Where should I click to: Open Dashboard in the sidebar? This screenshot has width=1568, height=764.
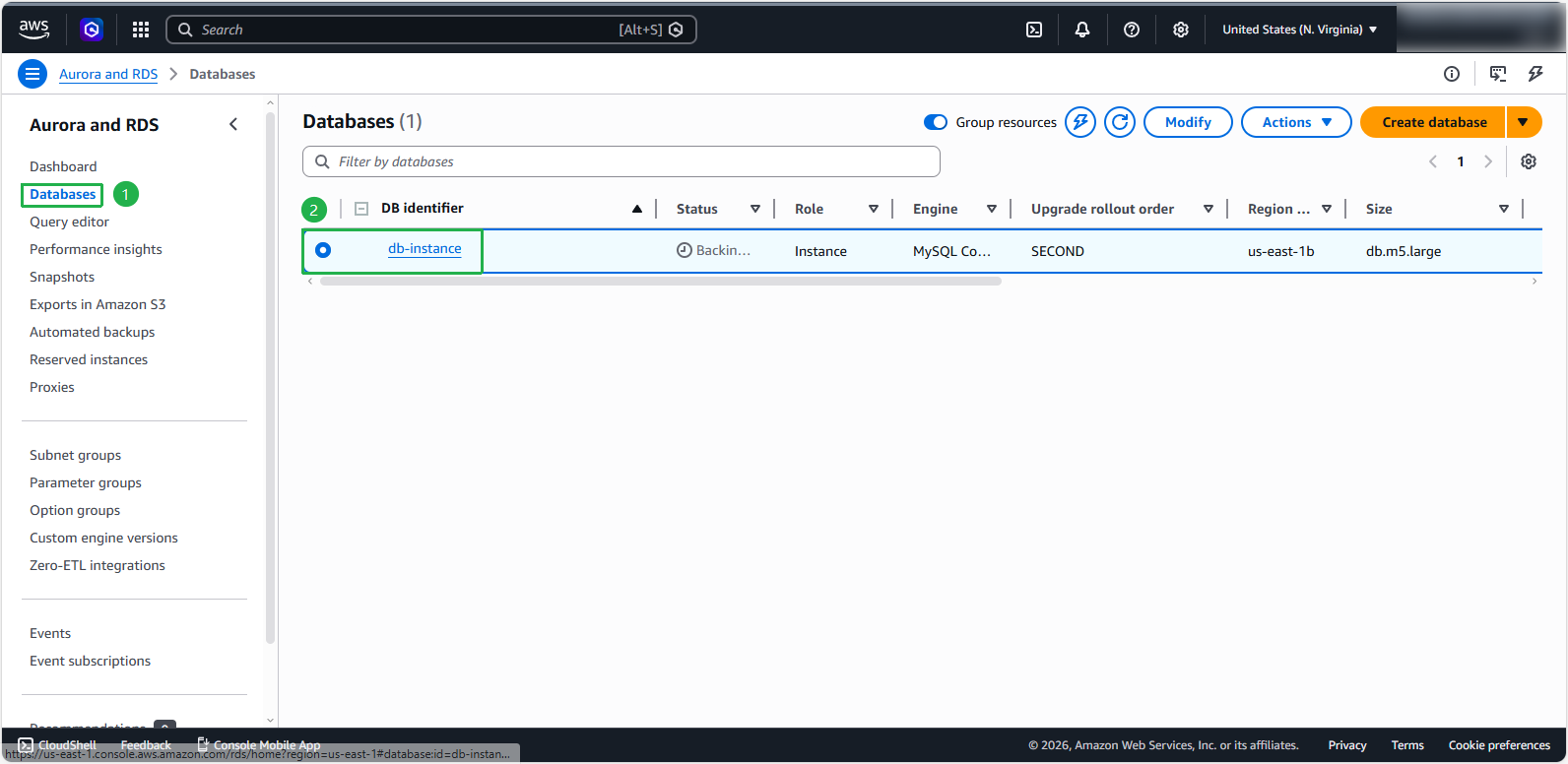tap(63, 166)
